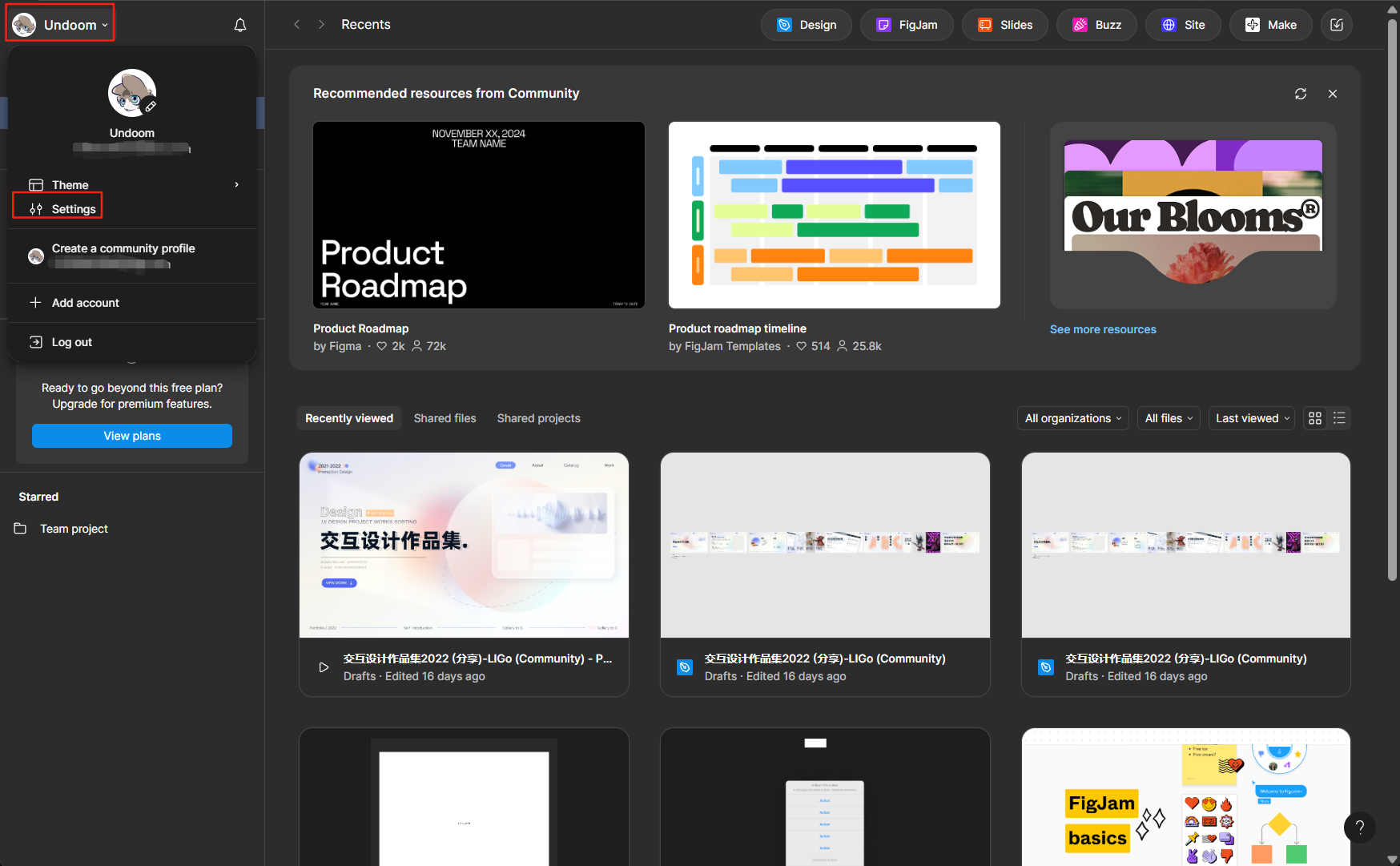This screenshot has width=1400, height=866.
Task: Click the Theme menu icon
Action: point(36,185)
